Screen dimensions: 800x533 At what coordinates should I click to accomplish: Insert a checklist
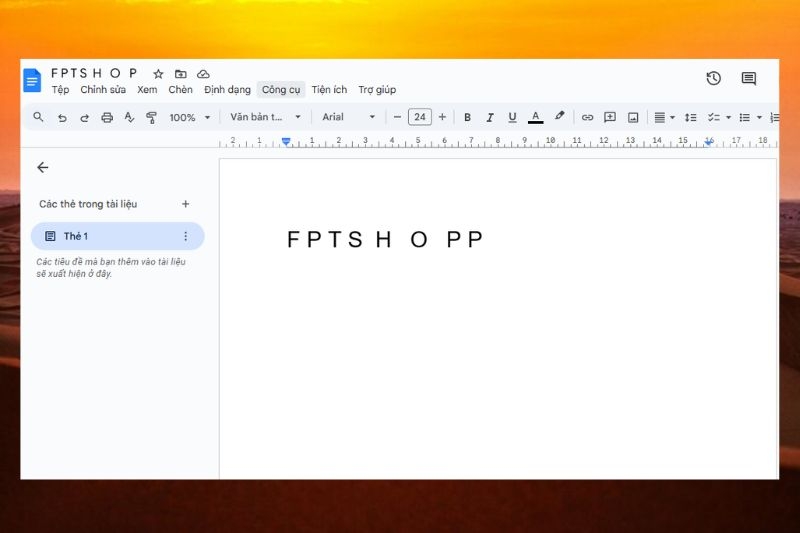713,117
